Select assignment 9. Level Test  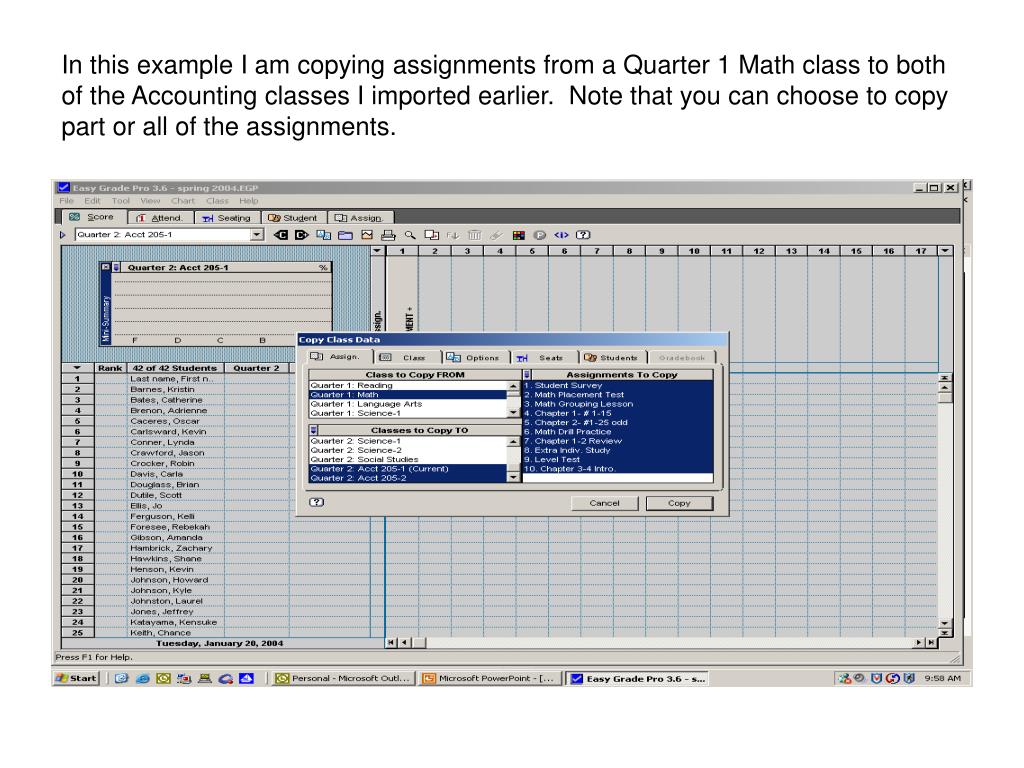(617, 460)
